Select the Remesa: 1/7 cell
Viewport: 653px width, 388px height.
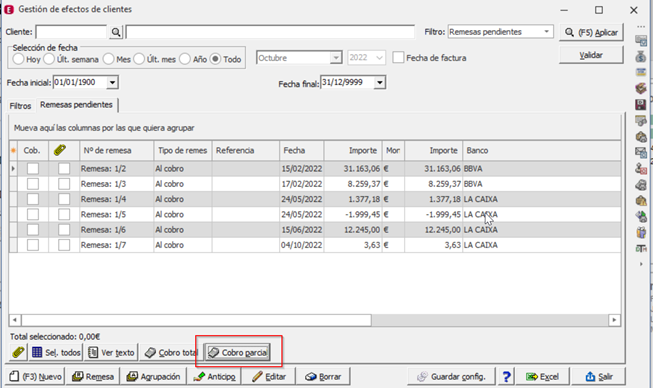coord(116,245)
